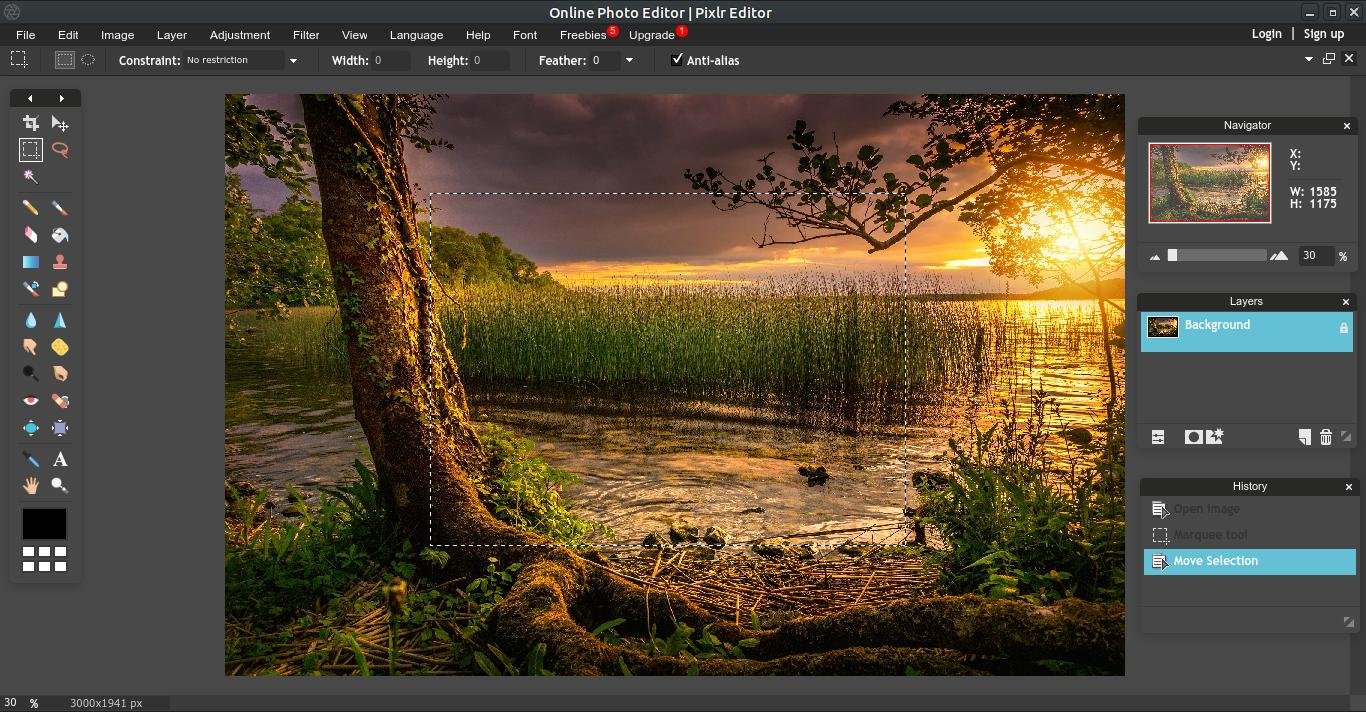Open the Feather value dropdown
The height and width of the screenshot is (712, 1366).
coord(629,60)
